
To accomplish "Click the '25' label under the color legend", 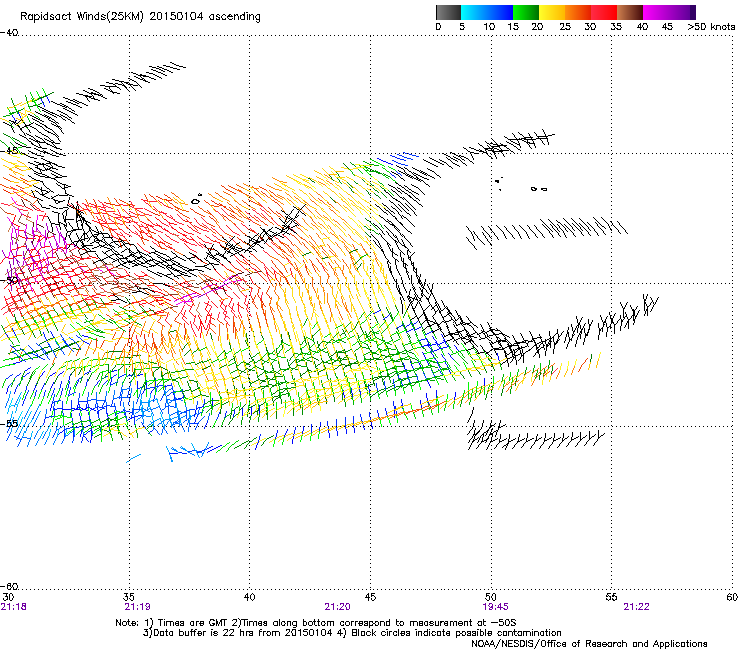I will 565,27.
